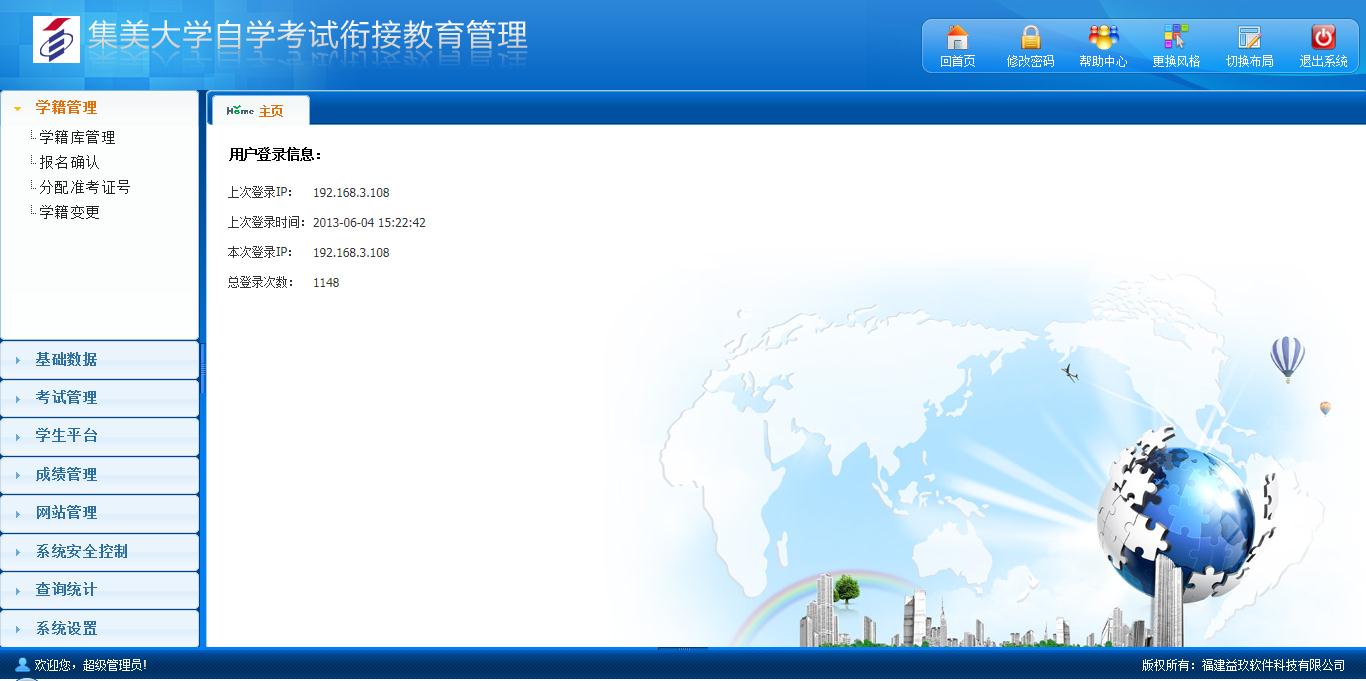Open 报名确认 tree item
This screenshot has height=681, width=1366.
tap(69, 162)
